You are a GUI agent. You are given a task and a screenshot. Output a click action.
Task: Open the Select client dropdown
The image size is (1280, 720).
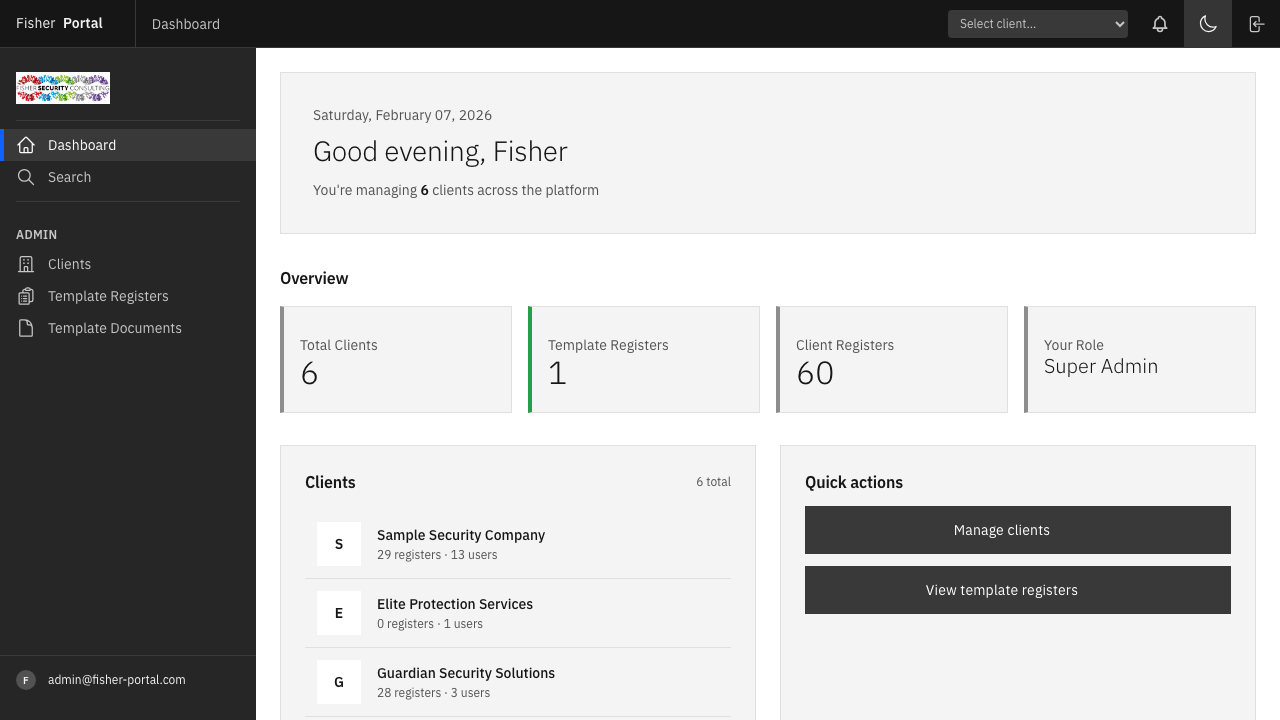[1037, 23]
